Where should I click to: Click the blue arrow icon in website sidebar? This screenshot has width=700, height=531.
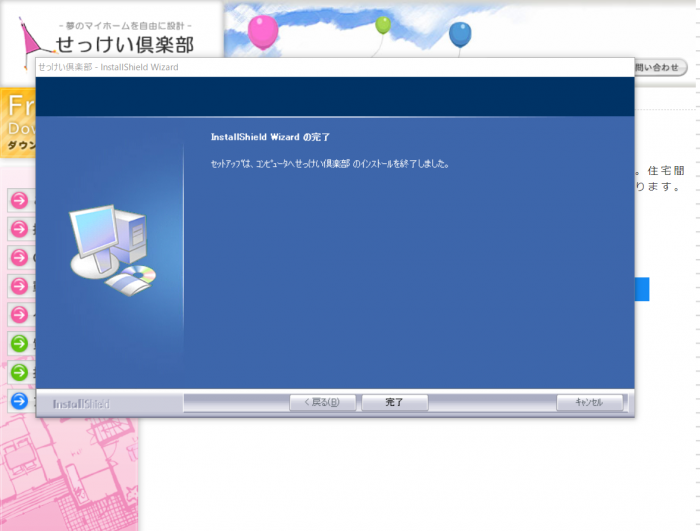19,401
